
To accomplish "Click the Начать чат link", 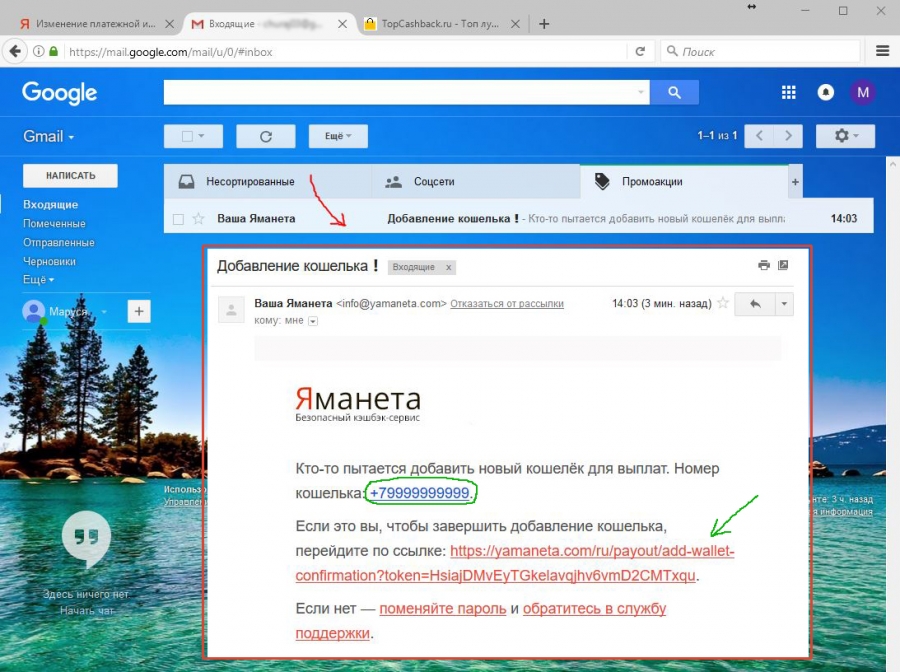I will pyautogui.click(x=87, y=611).
